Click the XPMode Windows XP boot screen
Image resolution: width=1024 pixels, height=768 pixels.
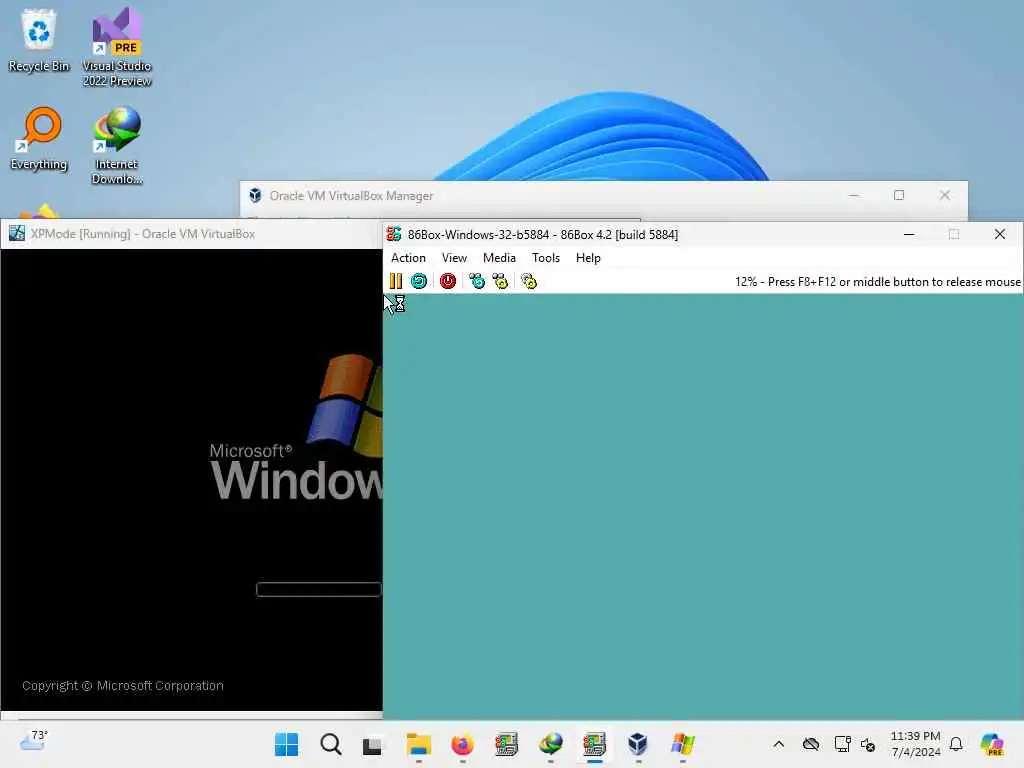(x=191, y=479)
